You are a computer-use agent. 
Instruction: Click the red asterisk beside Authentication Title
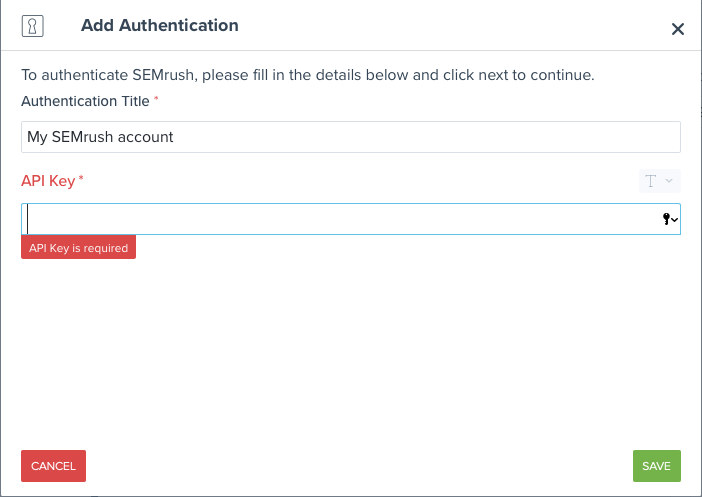(156, 100)
